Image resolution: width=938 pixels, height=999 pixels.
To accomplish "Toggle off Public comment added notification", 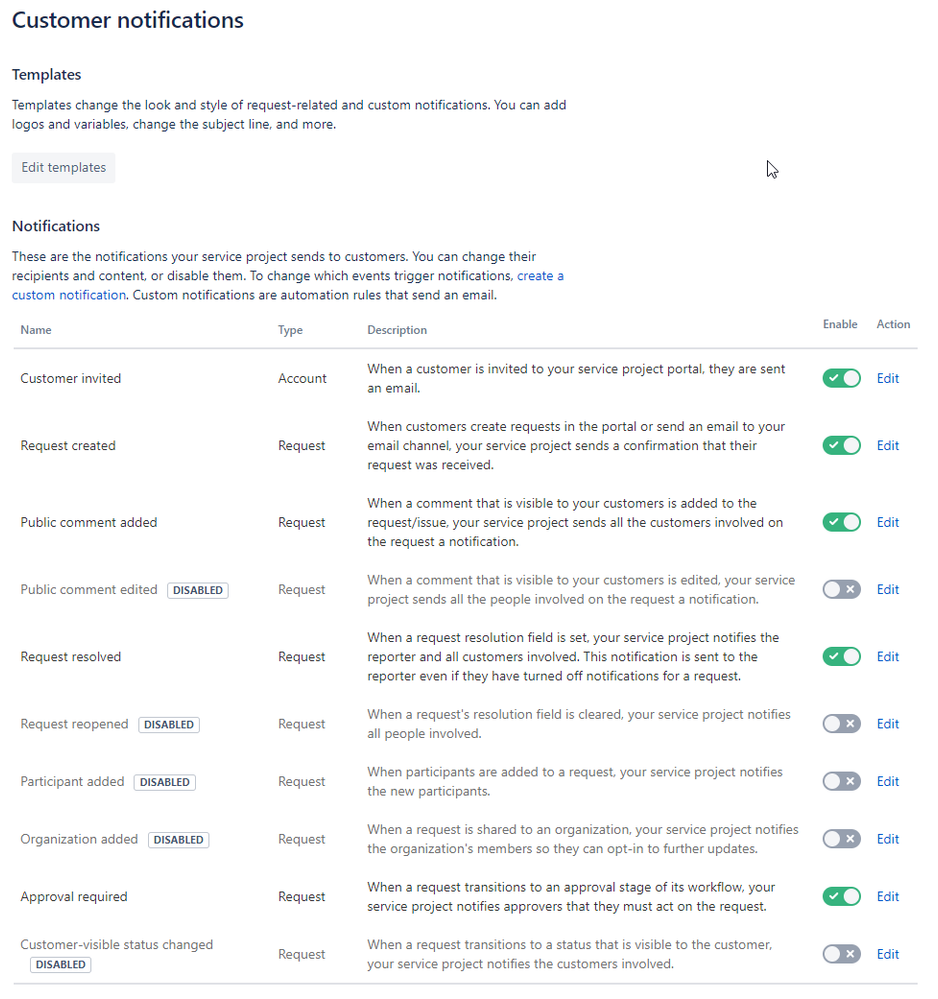I will pos(841,522).
